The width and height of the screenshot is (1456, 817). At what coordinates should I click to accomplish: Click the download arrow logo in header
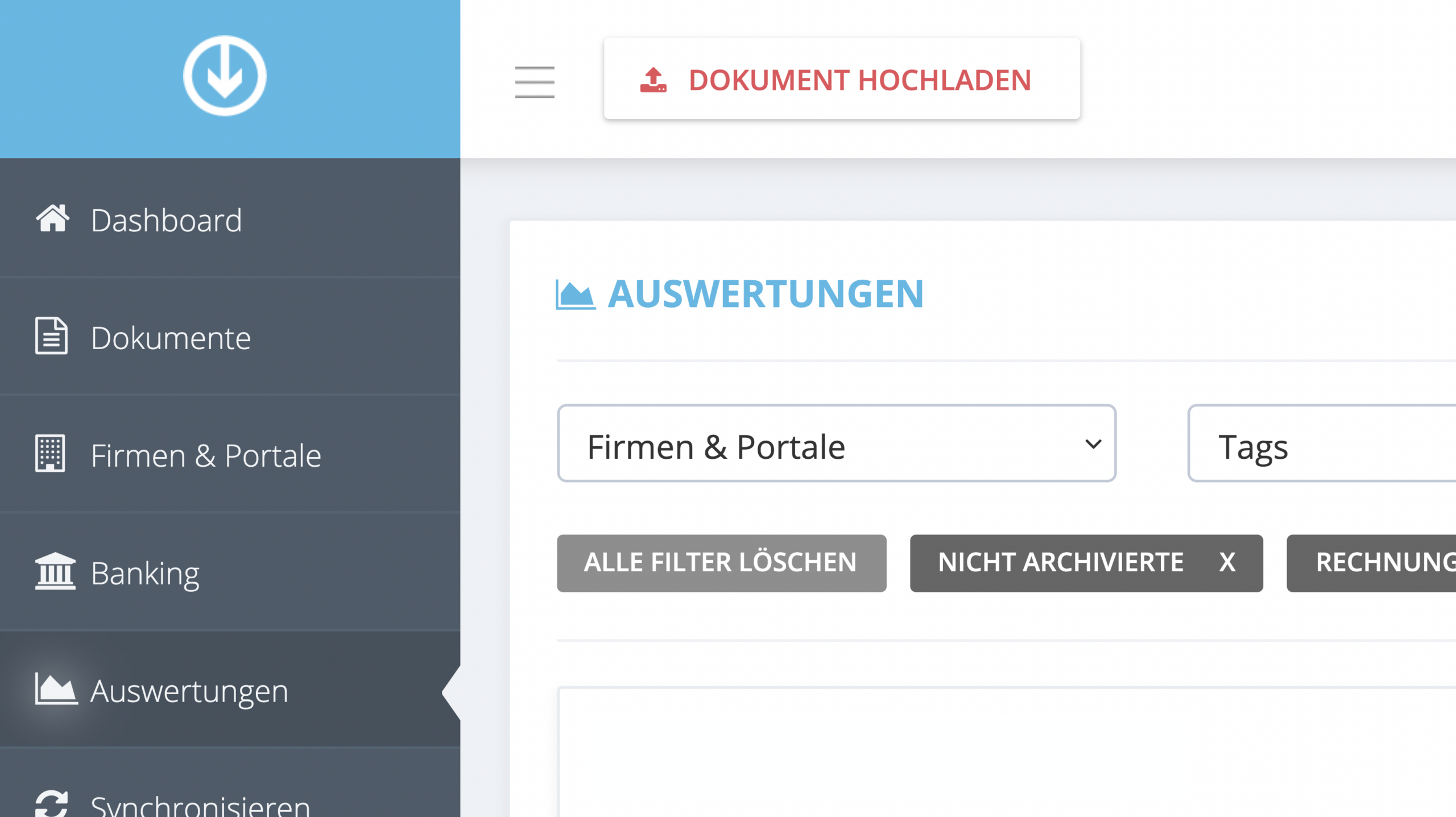point(225,76)
